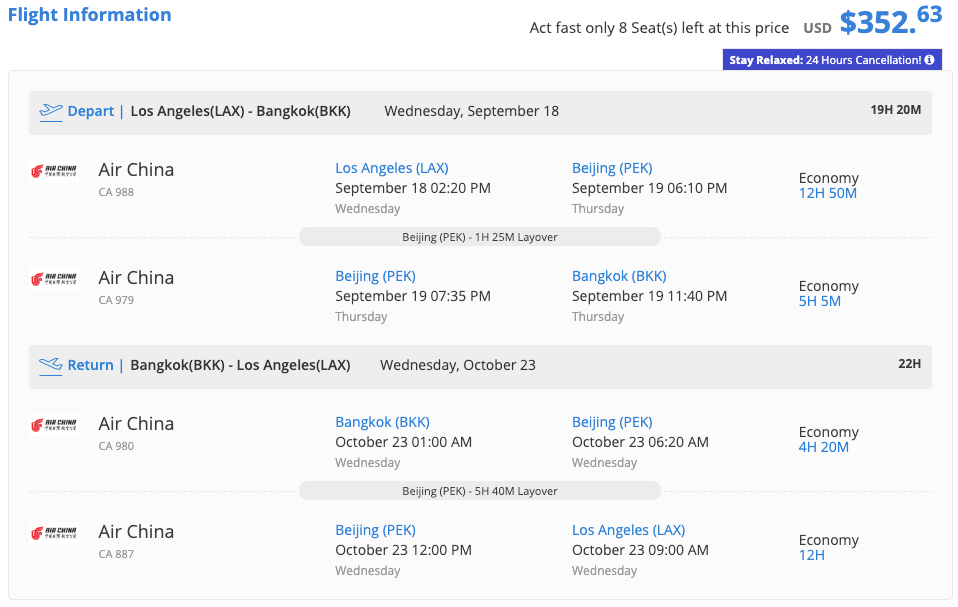
Task: Click the Beijing (PEK) 5H 40M Layover pill
Action: click(480, 491)
